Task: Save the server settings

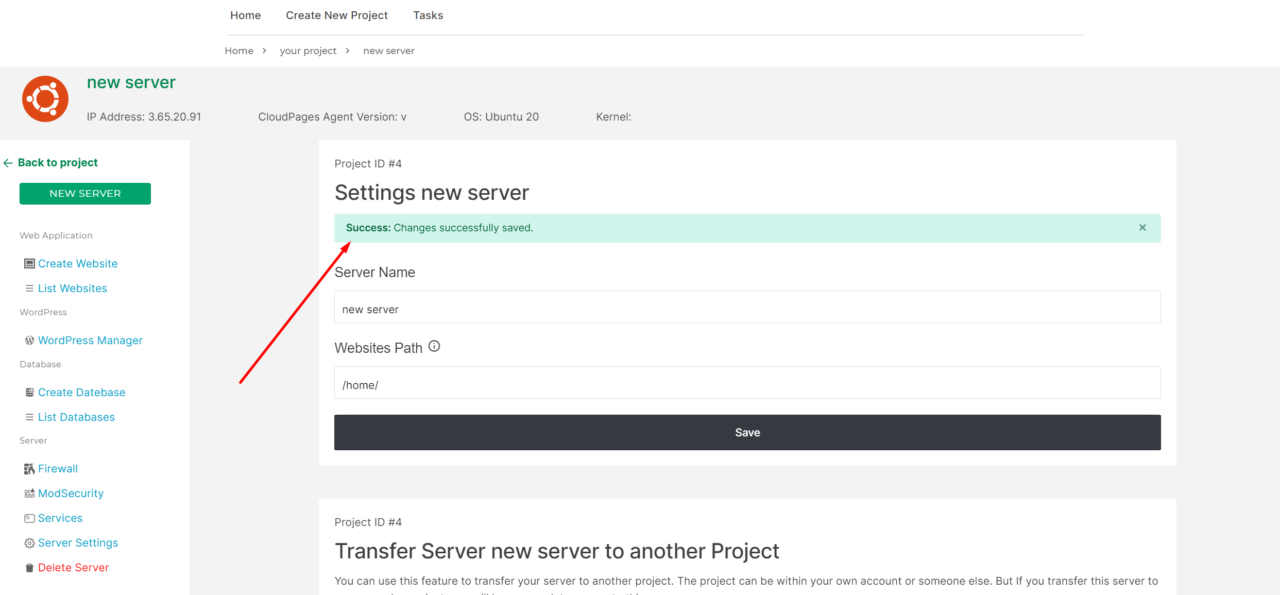Action: [x=747, y=432]
